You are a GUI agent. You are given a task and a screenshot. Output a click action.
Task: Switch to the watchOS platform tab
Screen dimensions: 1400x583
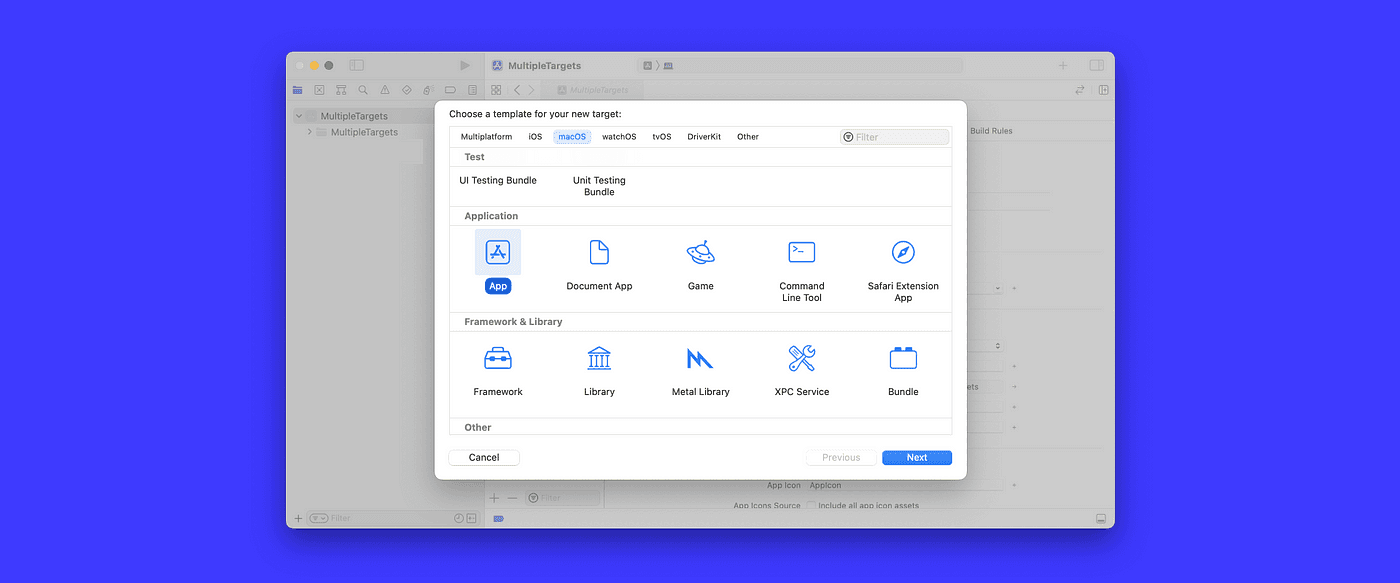click(x=619, y=136)
